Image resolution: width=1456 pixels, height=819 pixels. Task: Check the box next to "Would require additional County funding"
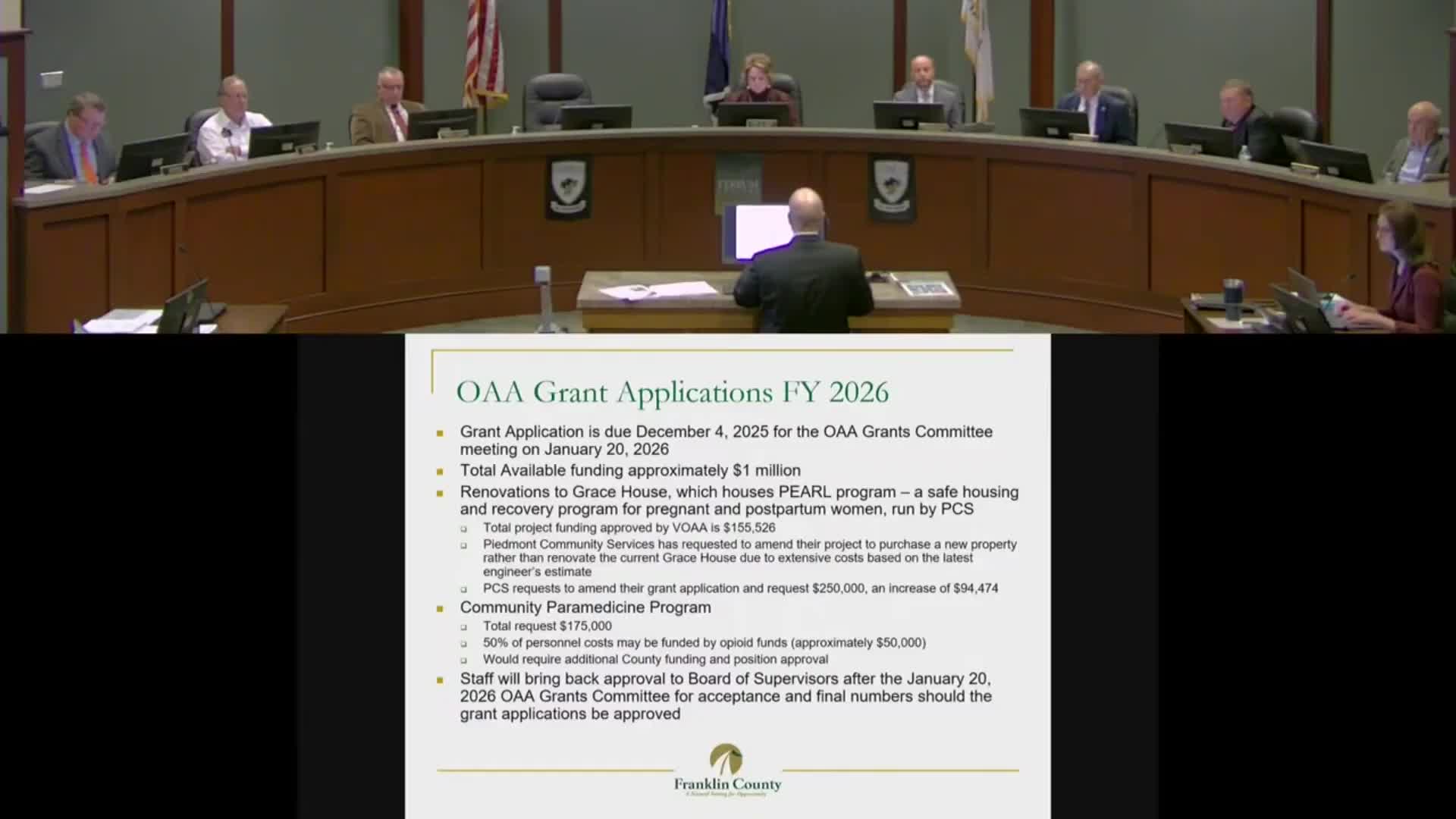(x=463, y=659)
